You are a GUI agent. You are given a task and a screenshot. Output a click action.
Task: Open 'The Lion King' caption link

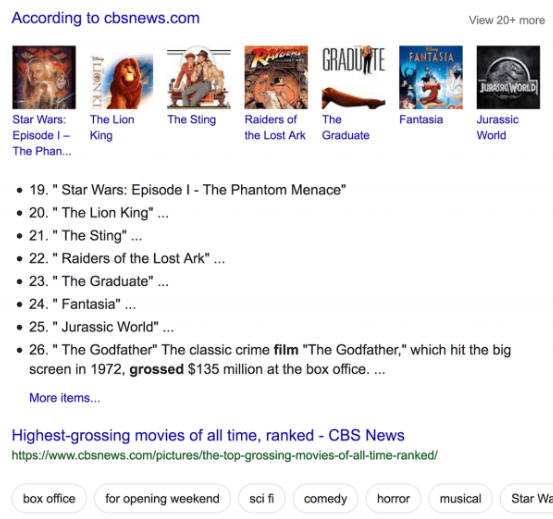pos(112,127)
